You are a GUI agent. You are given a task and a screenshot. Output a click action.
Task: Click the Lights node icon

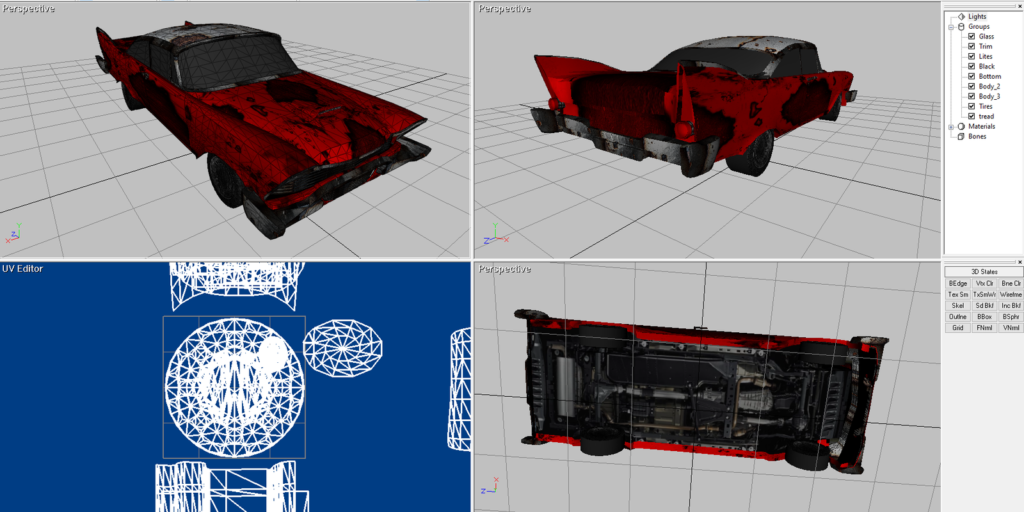point(961,16)
